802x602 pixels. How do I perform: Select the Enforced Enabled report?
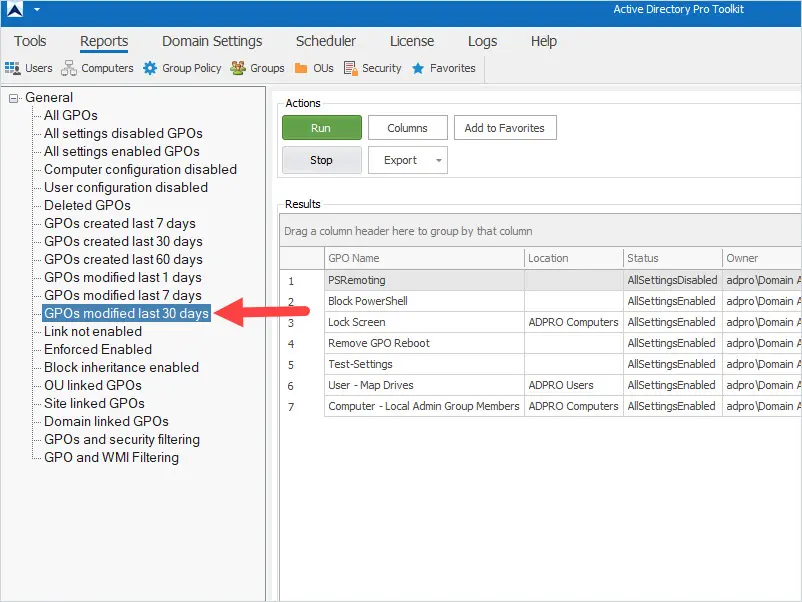pyautogui.click(x=98, y=349)
